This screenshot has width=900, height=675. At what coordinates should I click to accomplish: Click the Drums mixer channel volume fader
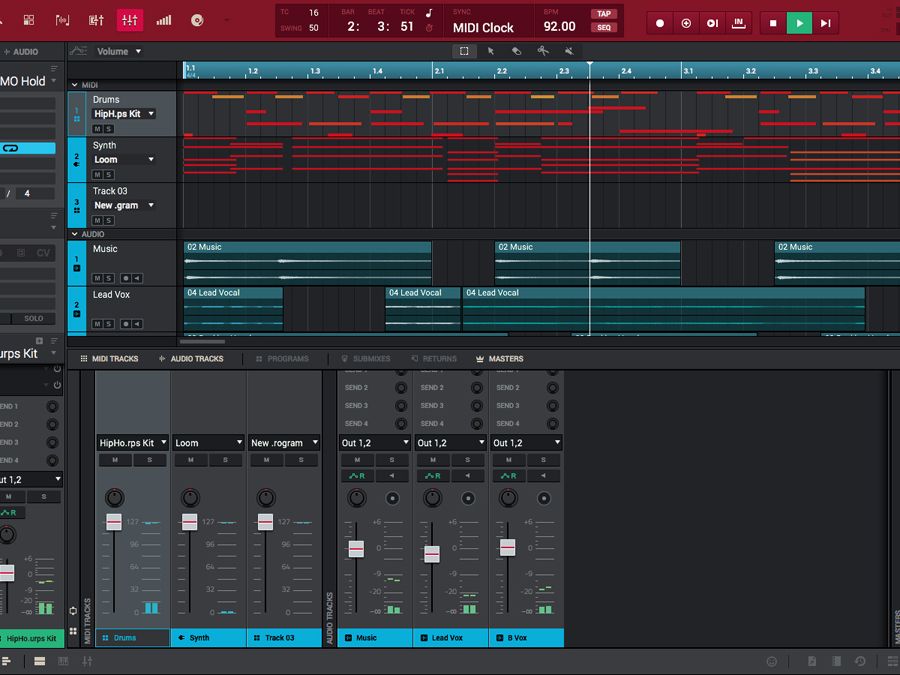click(x=114, y=522)
